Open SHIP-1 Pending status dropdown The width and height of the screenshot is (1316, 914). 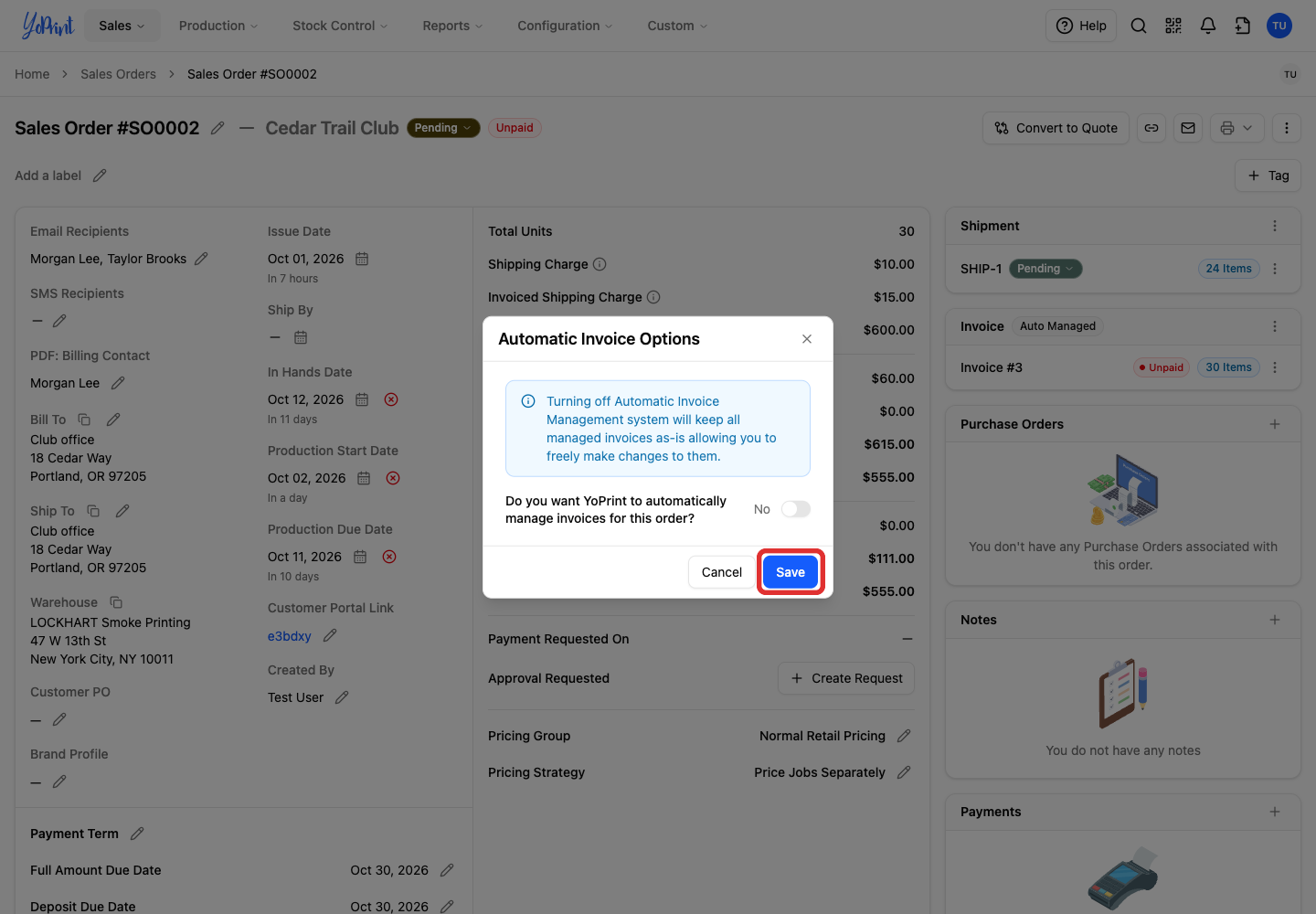point(1045,269)
